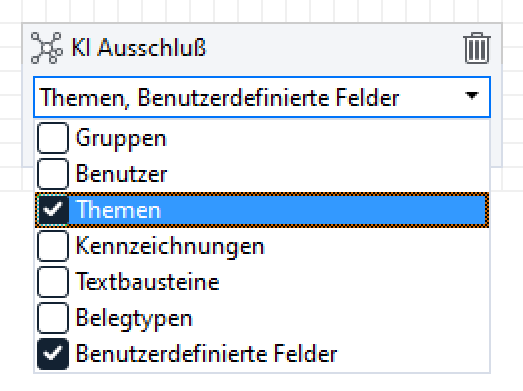Click the Benutzerdefinierte Felder option text
The image size is (523, 391).
click(x=206, y=354)
